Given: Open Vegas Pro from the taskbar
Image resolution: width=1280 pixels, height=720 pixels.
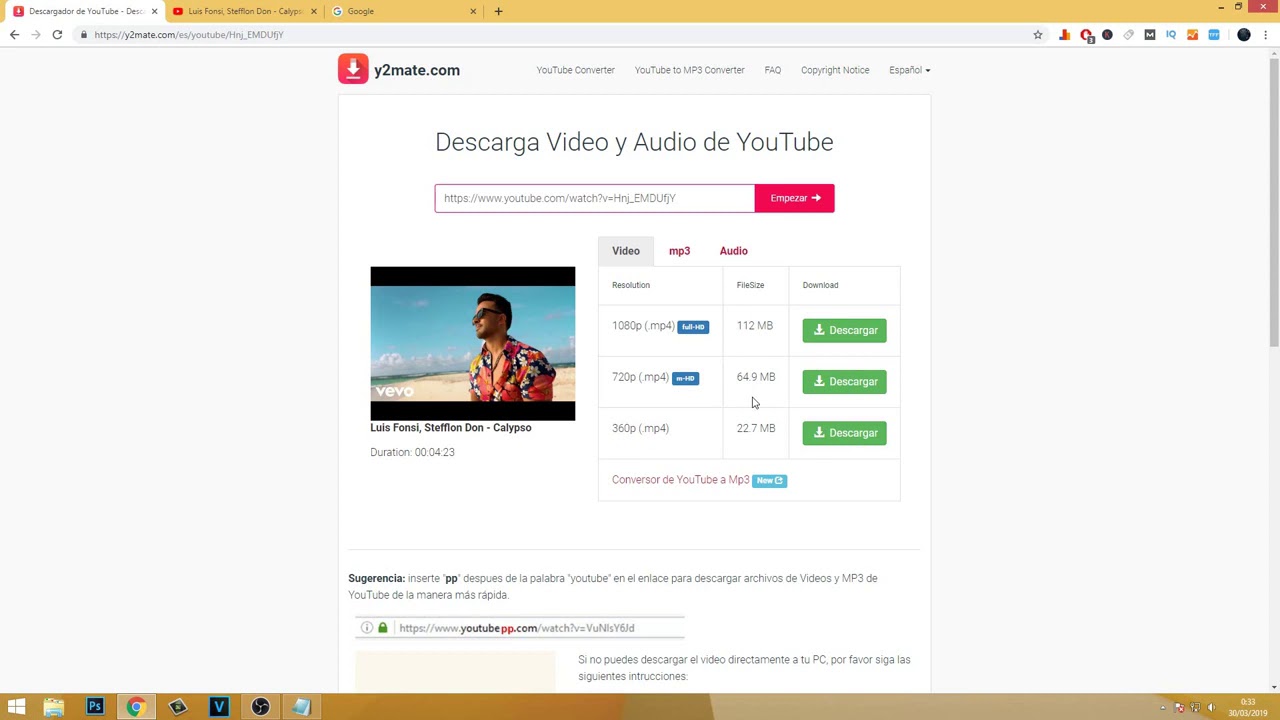Looking at the screenshot, I should point(219,707).
